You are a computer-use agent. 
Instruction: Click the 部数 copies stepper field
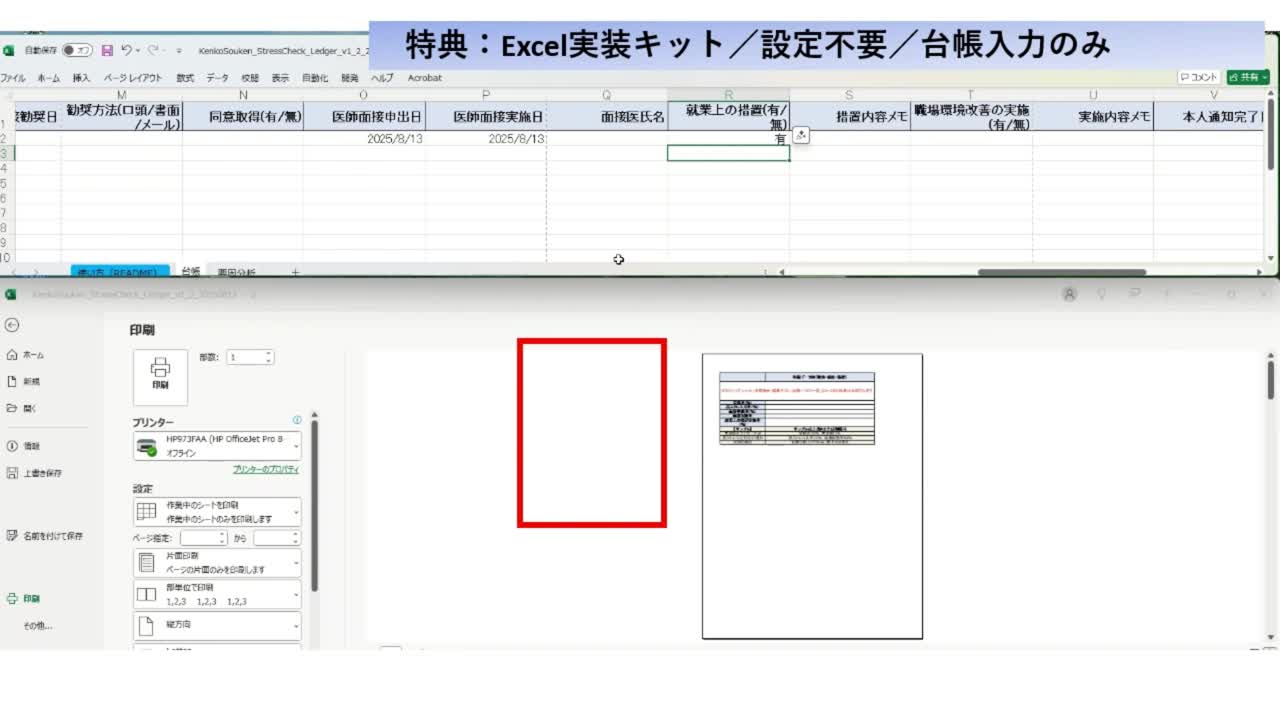[x=250, y=357]
